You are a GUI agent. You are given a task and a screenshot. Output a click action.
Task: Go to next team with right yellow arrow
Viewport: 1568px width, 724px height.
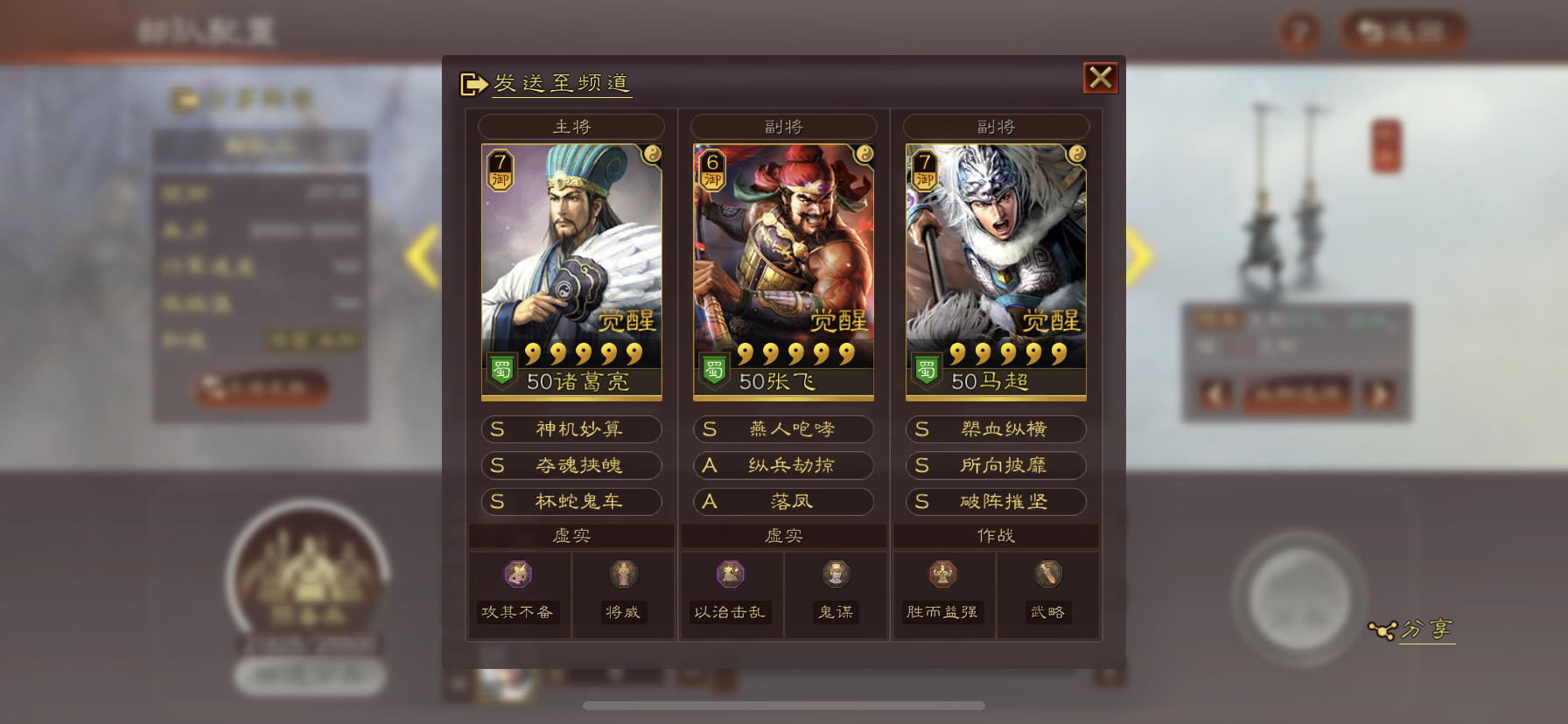[1139, 257]
